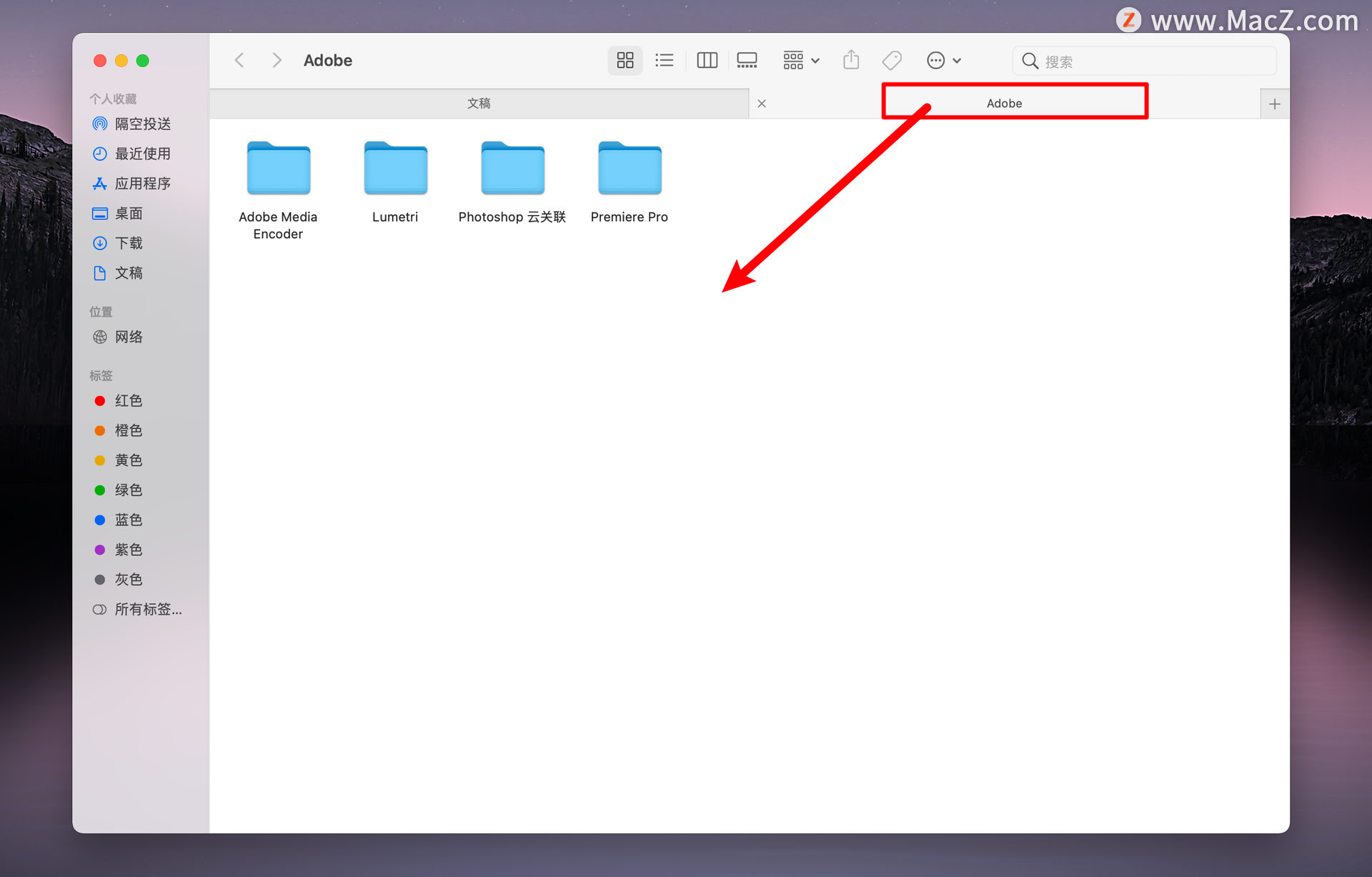Switch to list view
Screen dimensions: 1372x877
[x=665, y=61]
